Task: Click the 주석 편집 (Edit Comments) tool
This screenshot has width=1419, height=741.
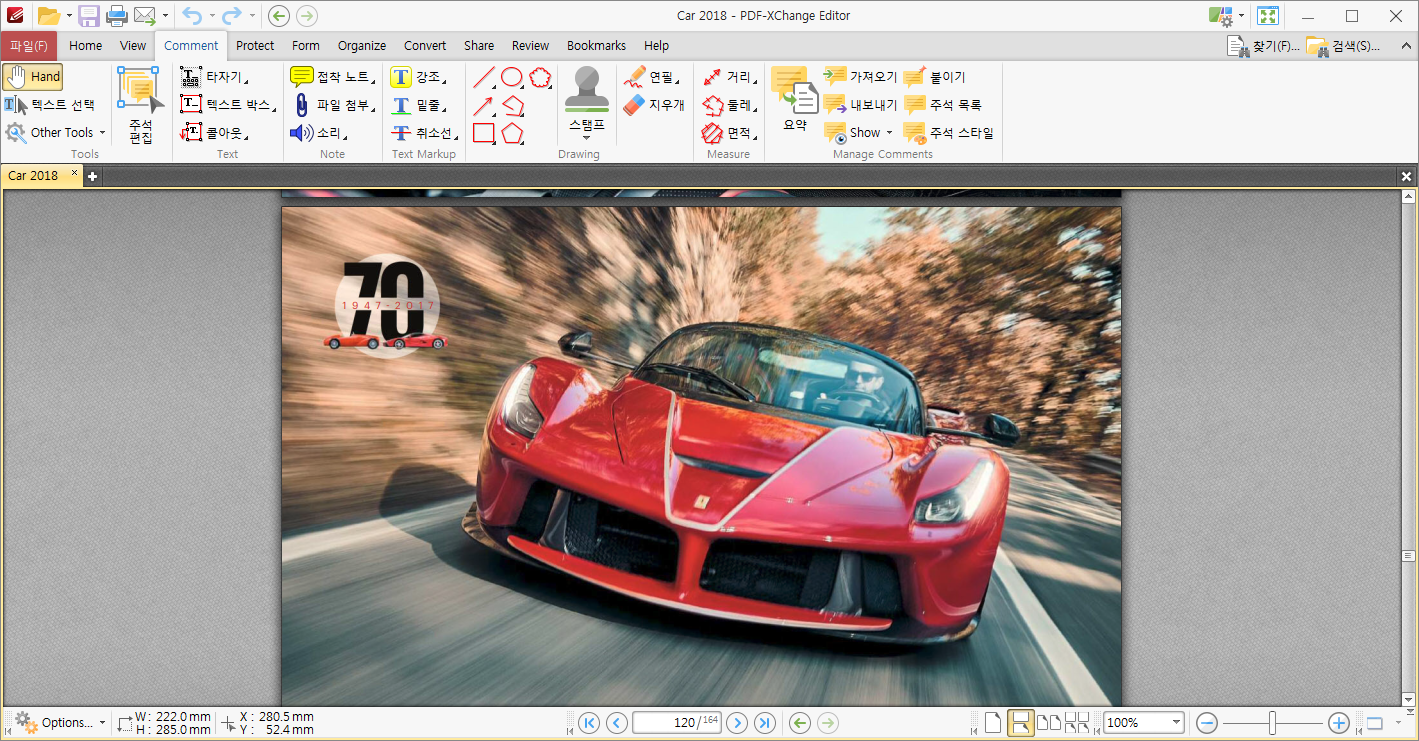Action: [141, 106]
